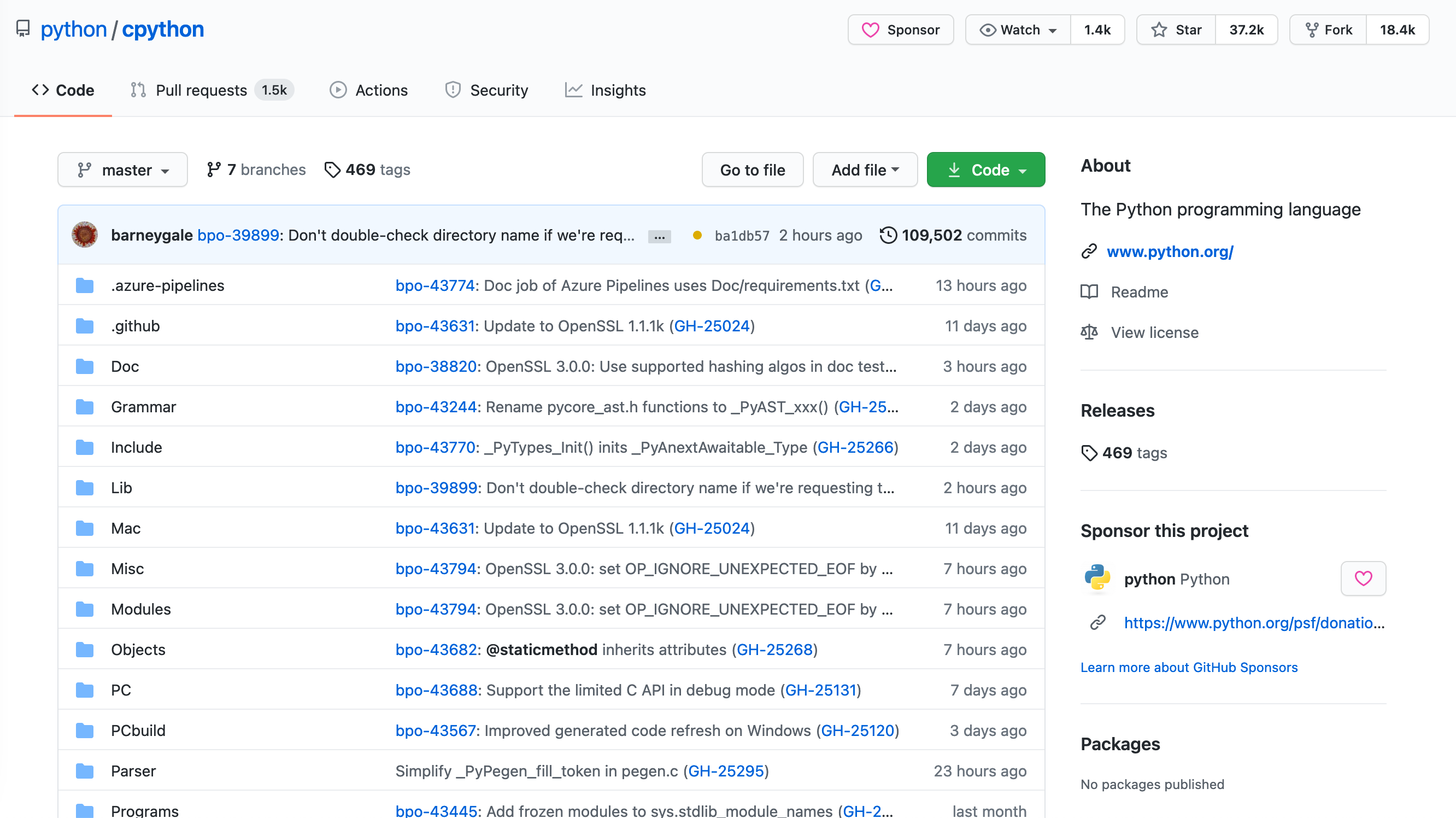Click the sponsor heart next to python
Screen dimensions: 1456x818
pyautogui.click(x=1363, y=579)
